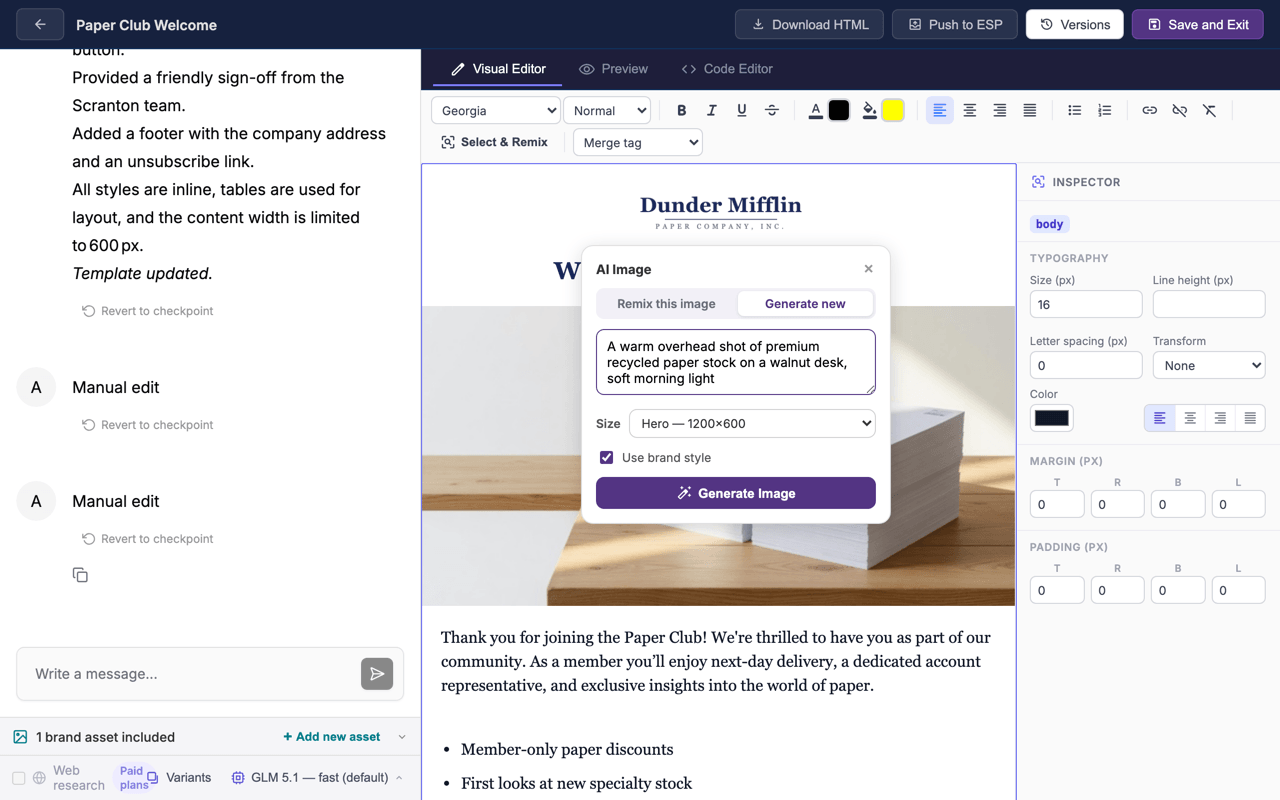Revert to checkpoint under Template updated
The height and width of the screenshot is (800, 1280).
148,311
